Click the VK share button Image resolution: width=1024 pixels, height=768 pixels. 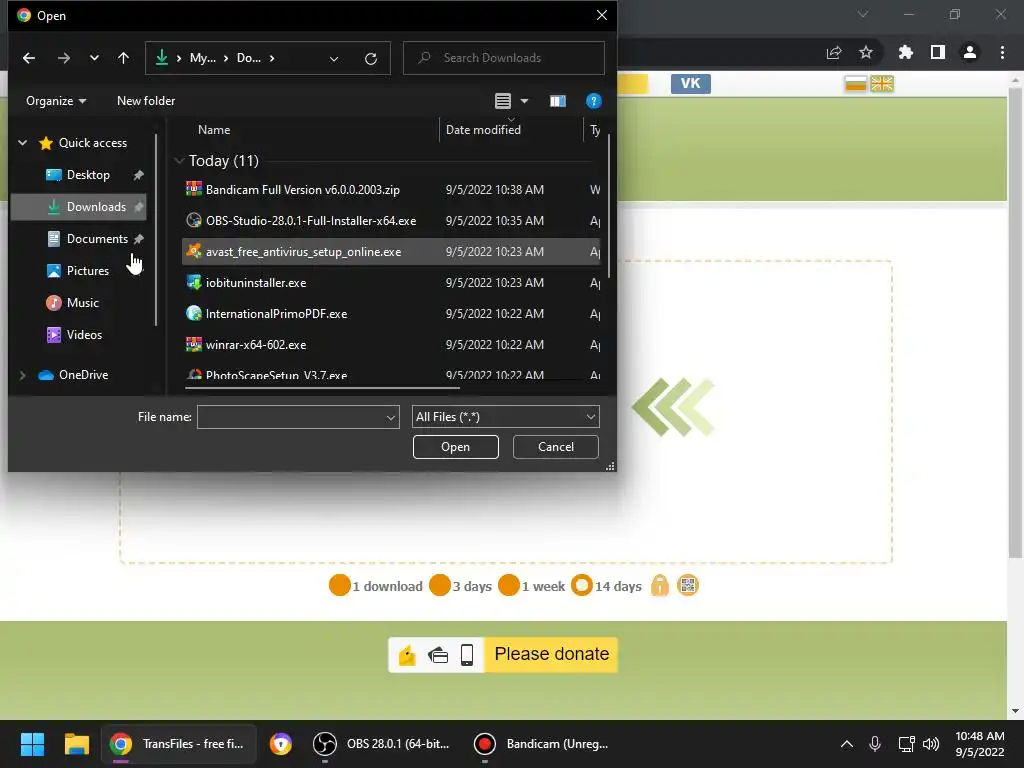click(x=690, y=84)
